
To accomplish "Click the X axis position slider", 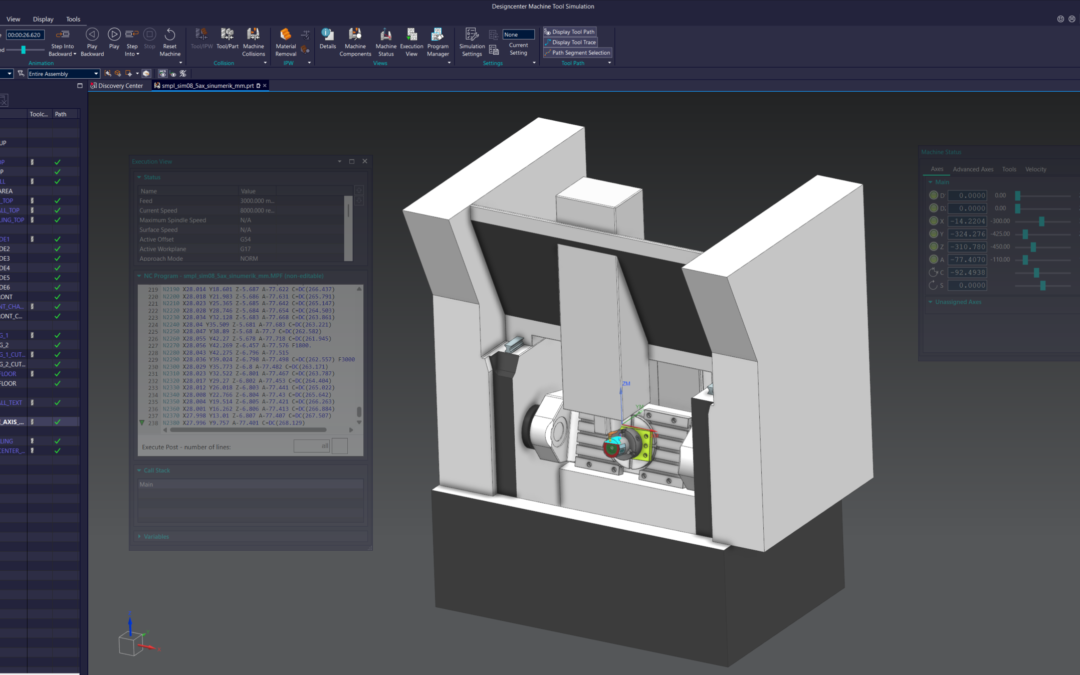I will pyautogui.click(x=1042, y=221).
